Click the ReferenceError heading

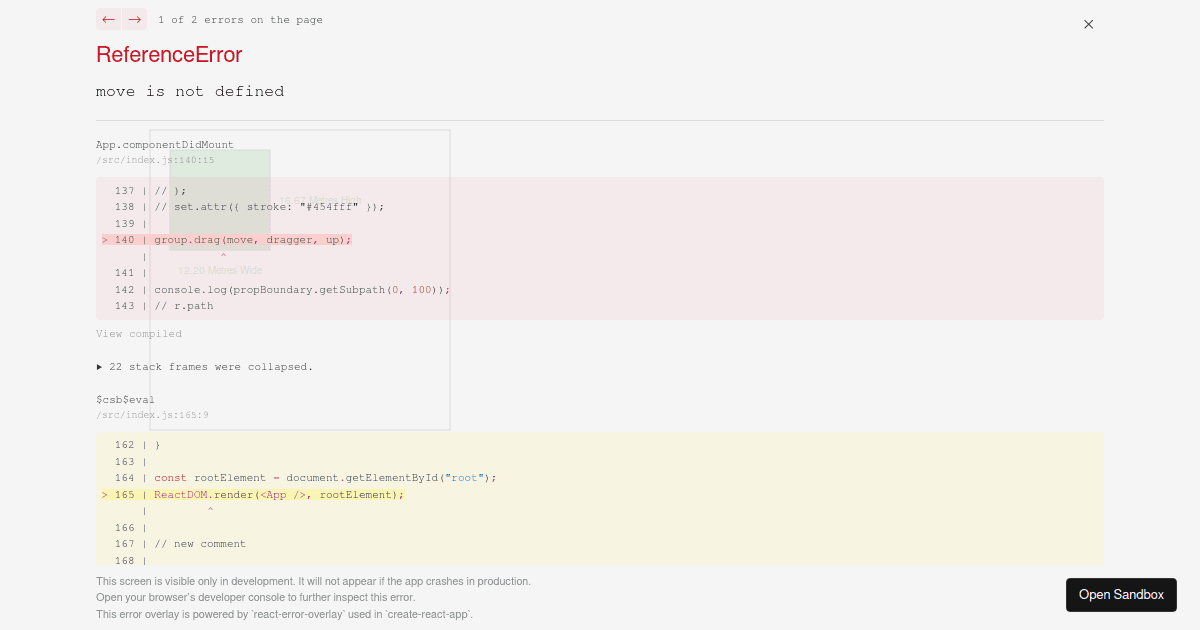168,55
